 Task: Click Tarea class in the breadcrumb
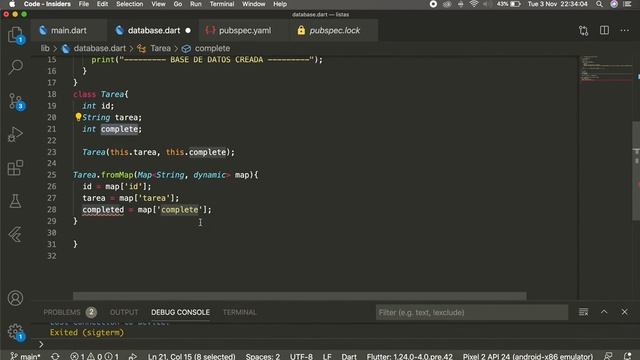tap(160, 48)
